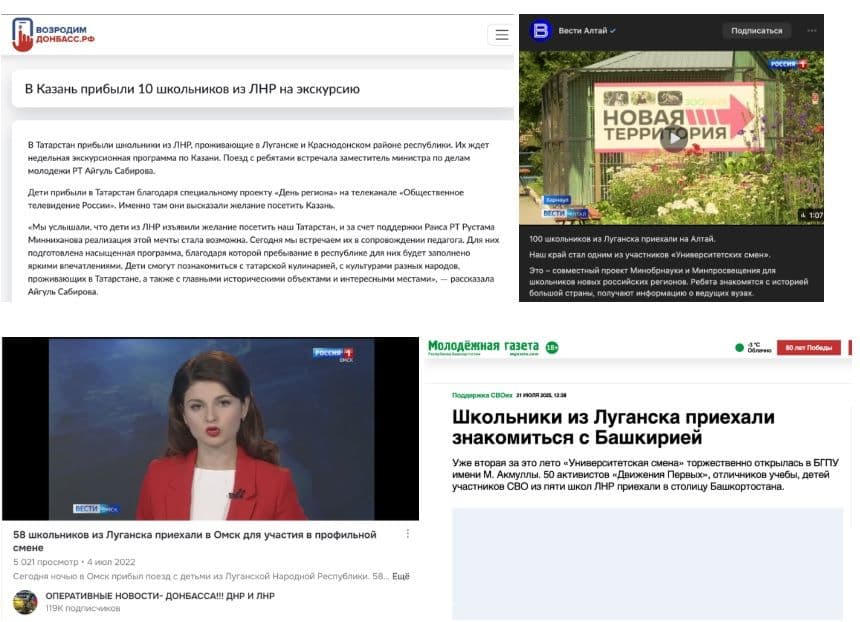Click the 18+ age rating badge
860x622 pixels.
551,348
